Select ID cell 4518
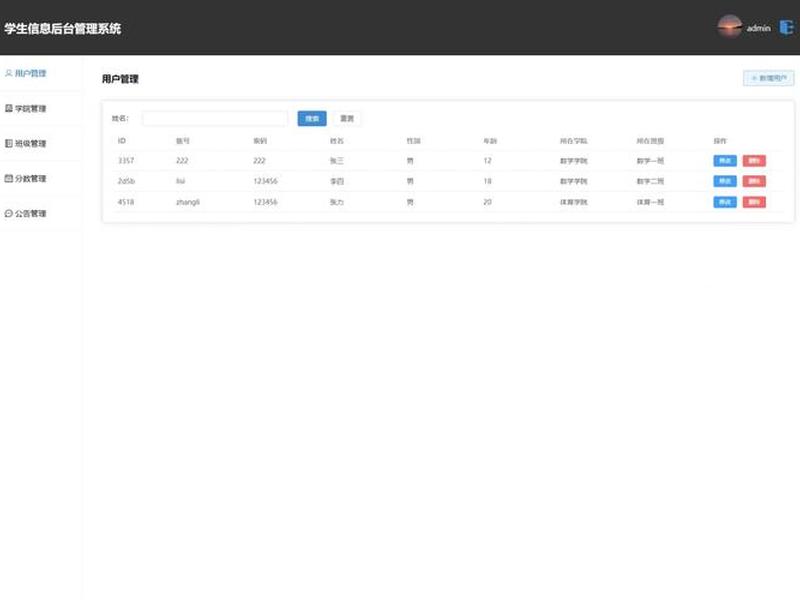Image resolution: width=800 pixels, height=600 pixels. (126, 202)
